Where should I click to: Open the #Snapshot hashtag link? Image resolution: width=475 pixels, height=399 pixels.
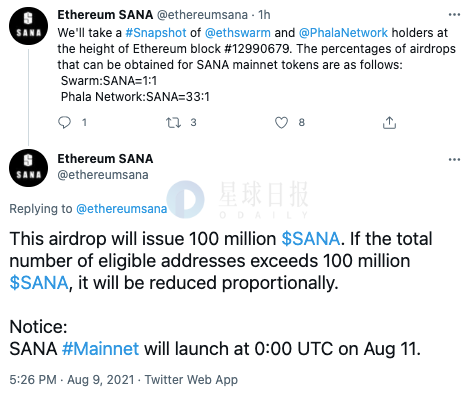click(x=156, y=33)
